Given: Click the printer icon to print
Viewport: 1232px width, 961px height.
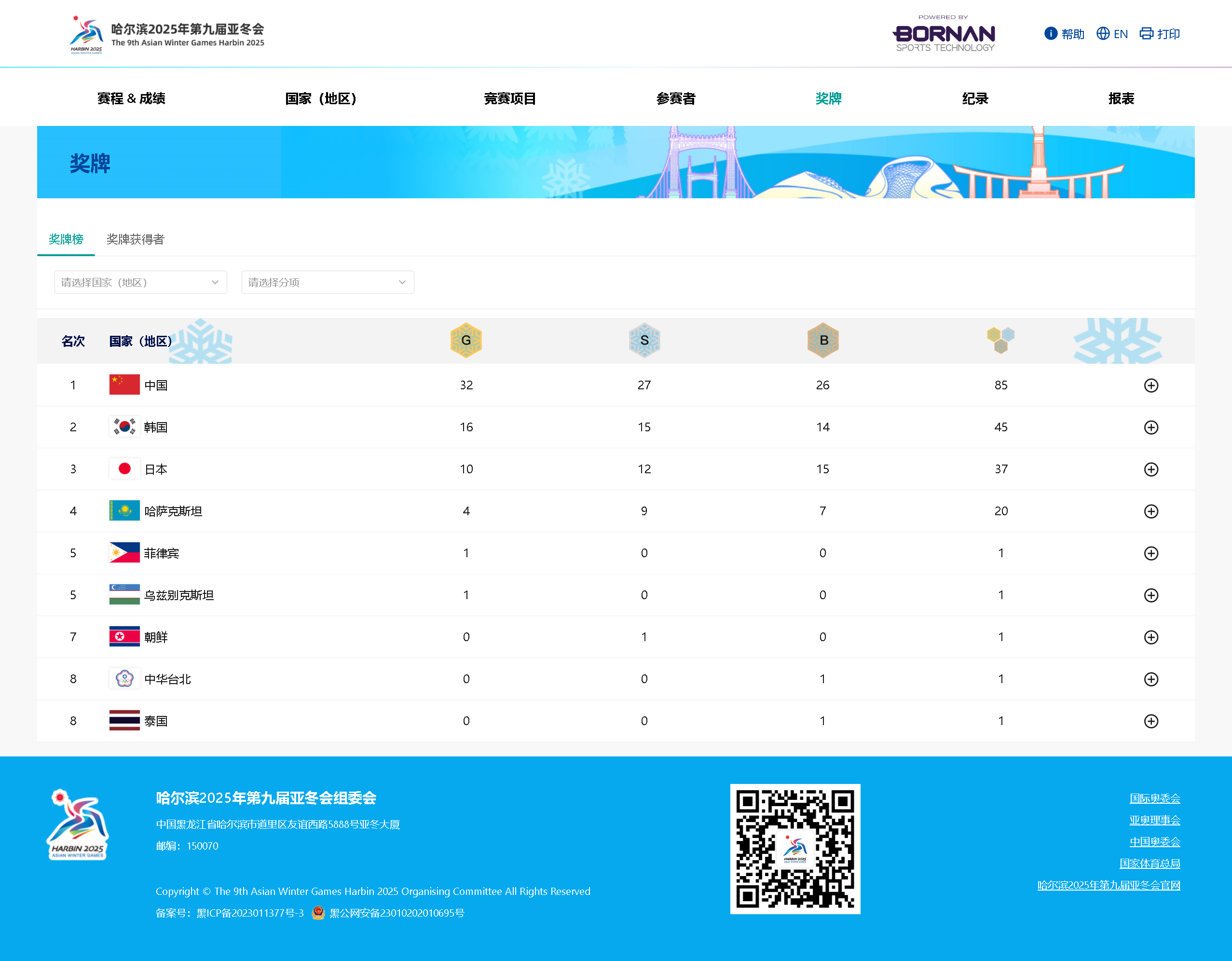Looking at the screenshot, I should point(1146,34).
